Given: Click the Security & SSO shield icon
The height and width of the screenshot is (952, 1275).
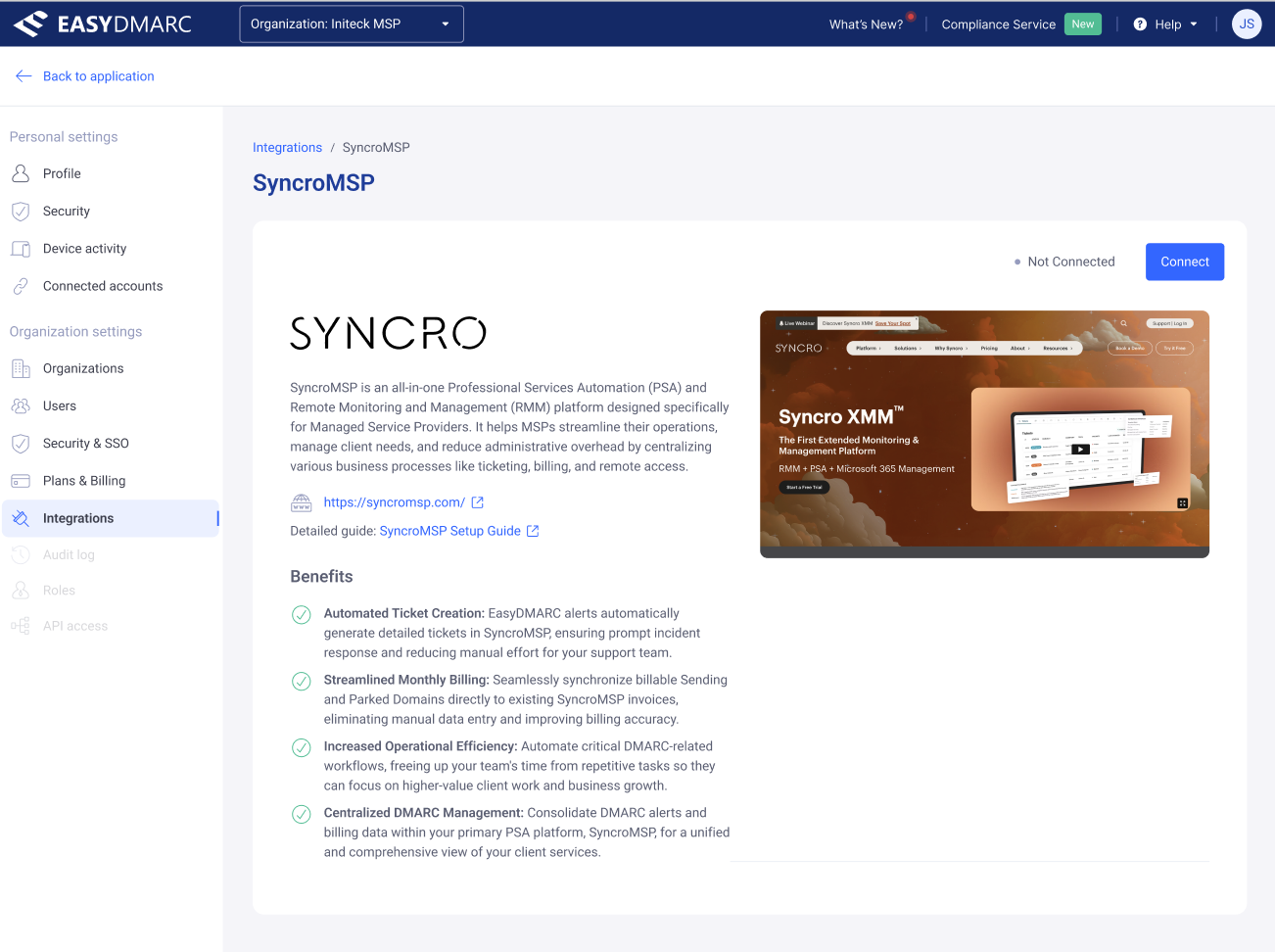Looking at the screenshot, I should click(x=21, y=444).
